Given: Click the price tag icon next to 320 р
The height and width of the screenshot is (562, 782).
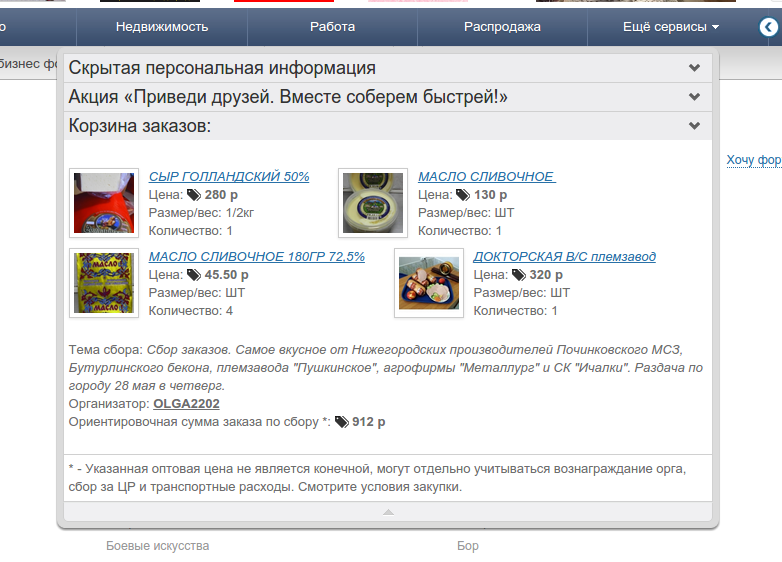Looking at the screenshot, I should click(518, 274).
